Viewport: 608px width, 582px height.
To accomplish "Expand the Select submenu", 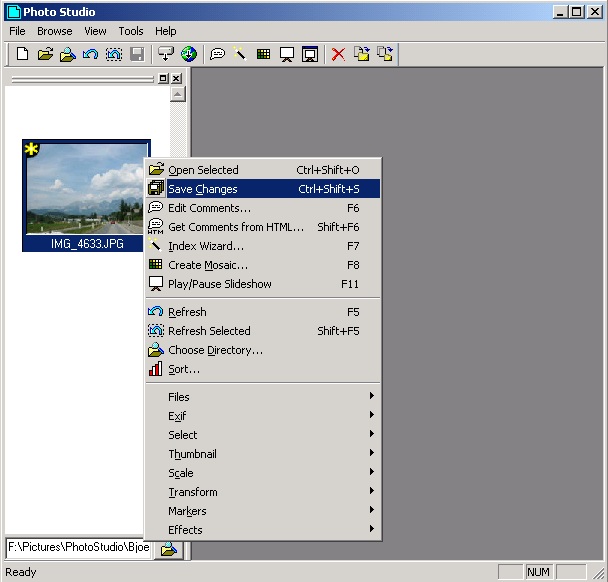I will pos(263,435).
